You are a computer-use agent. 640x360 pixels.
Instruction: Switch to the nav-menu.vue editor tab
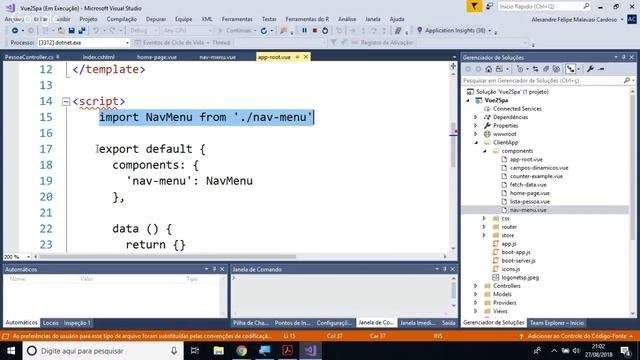click(218, 57)
